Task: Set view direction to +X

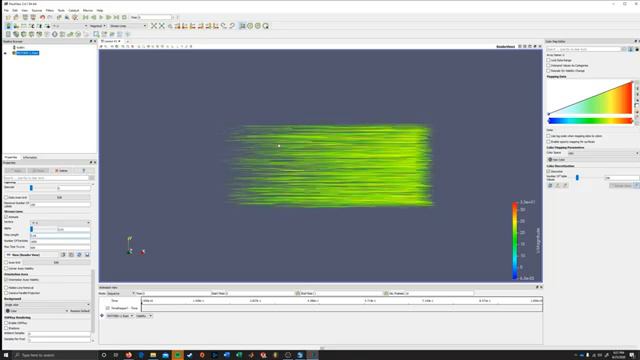Action: pos(178,26)
